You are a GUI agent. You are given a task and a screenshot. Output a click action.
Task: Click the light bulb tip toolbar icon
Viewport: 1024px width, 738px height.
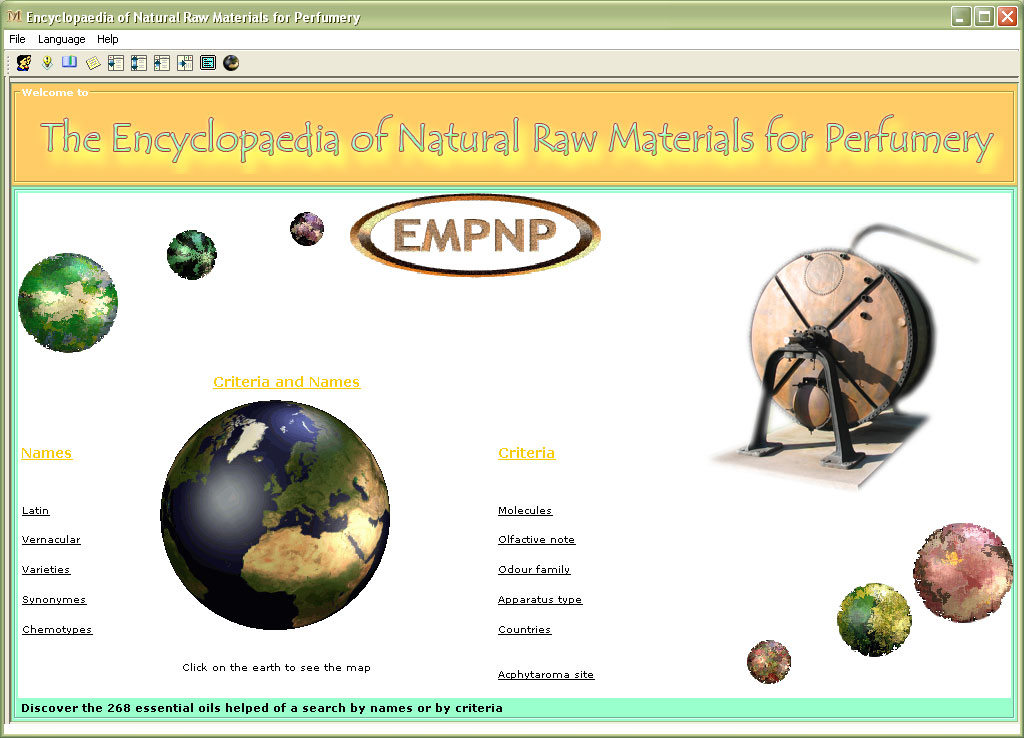(x=47, y=63)
